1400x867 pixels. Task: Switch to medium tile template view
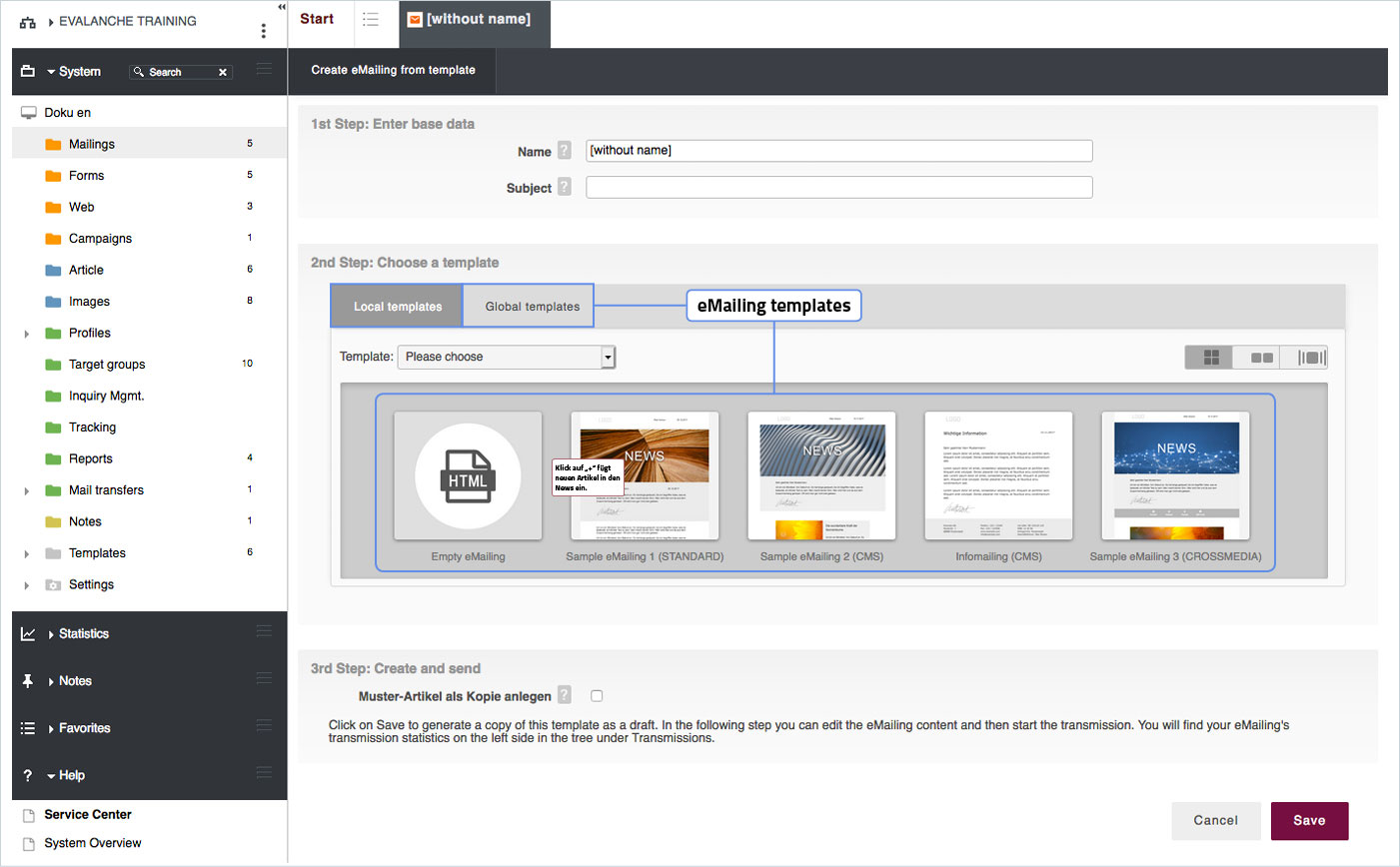(x=1261, y=358)
